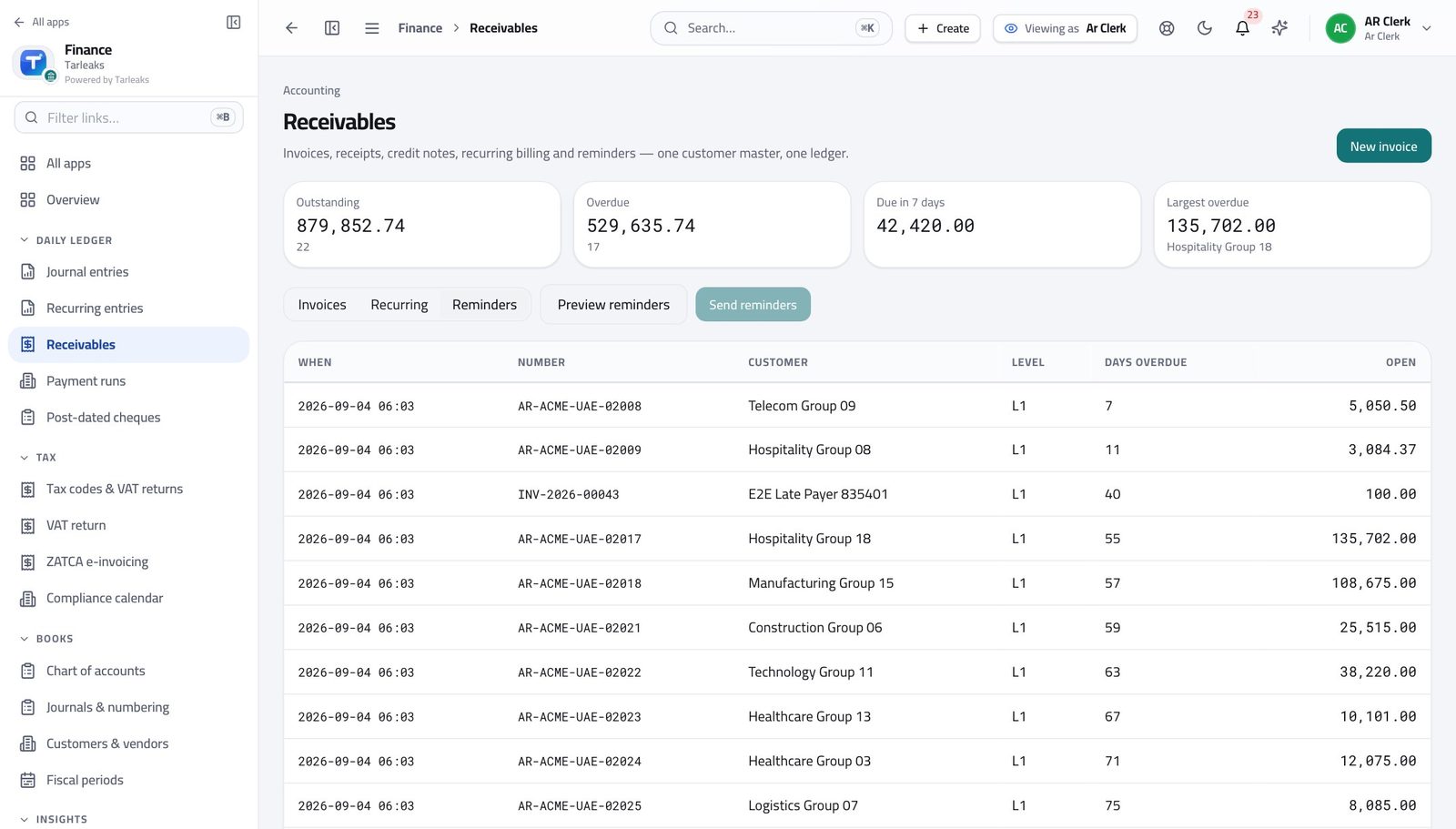Expand the AR Clerk account dropdown chevron
Screen dimensions: 1456x829
(1427, 28)
